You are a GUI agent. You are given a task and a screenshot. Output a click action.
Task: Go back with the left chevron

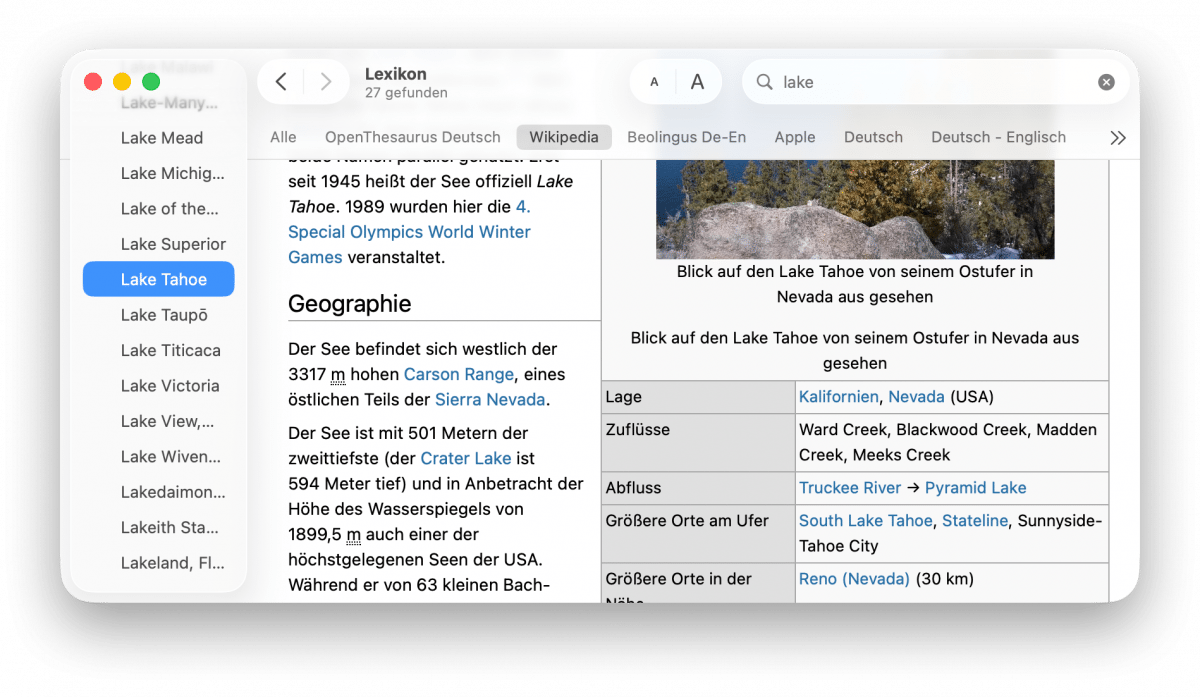tap(281, 82)
